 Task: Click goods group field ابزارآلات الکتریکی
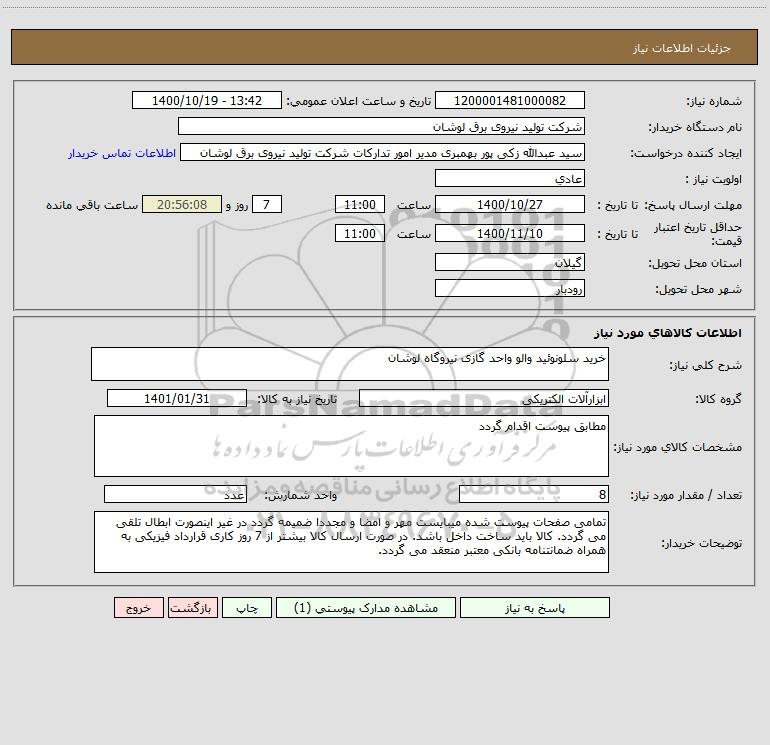tap(484, 398)
